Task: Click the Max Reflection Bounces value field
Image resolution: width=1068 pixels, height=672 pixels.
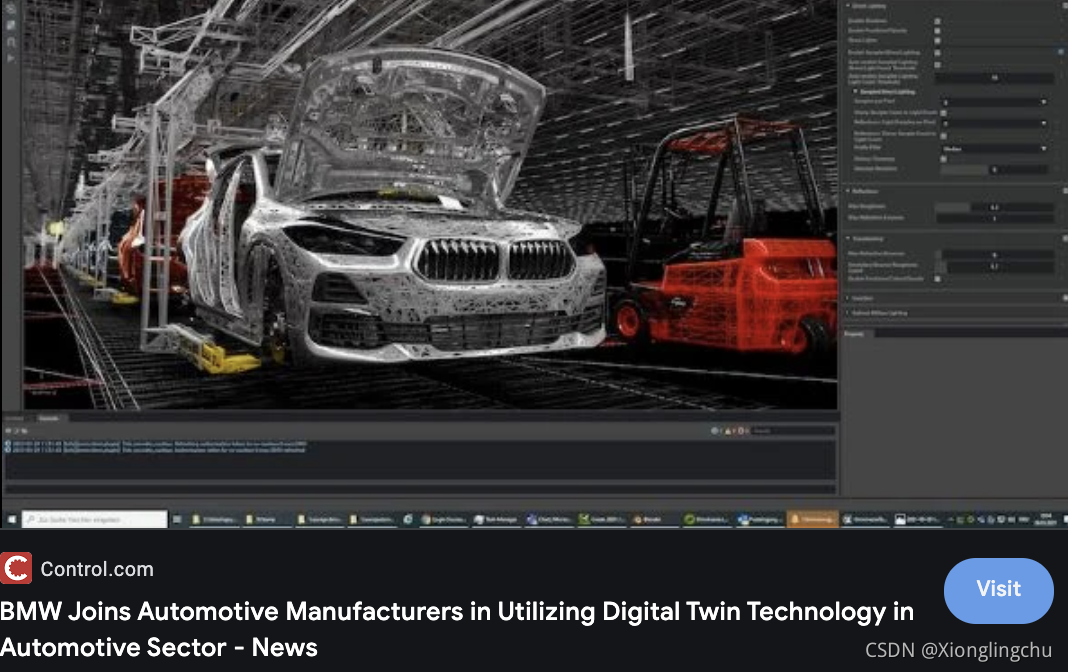Action: point(994,219)
